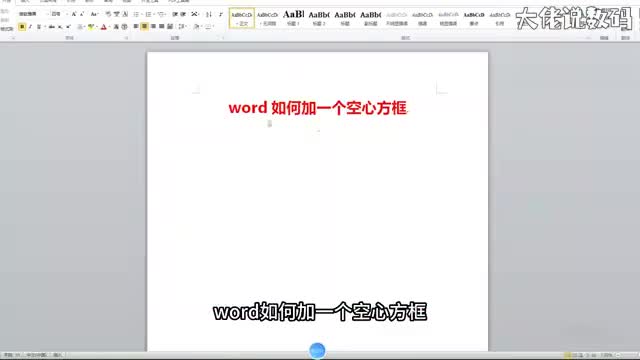This screenshot has width=640, height=360.
Task: Open text effects dropdown
Action: click(81, 27)
